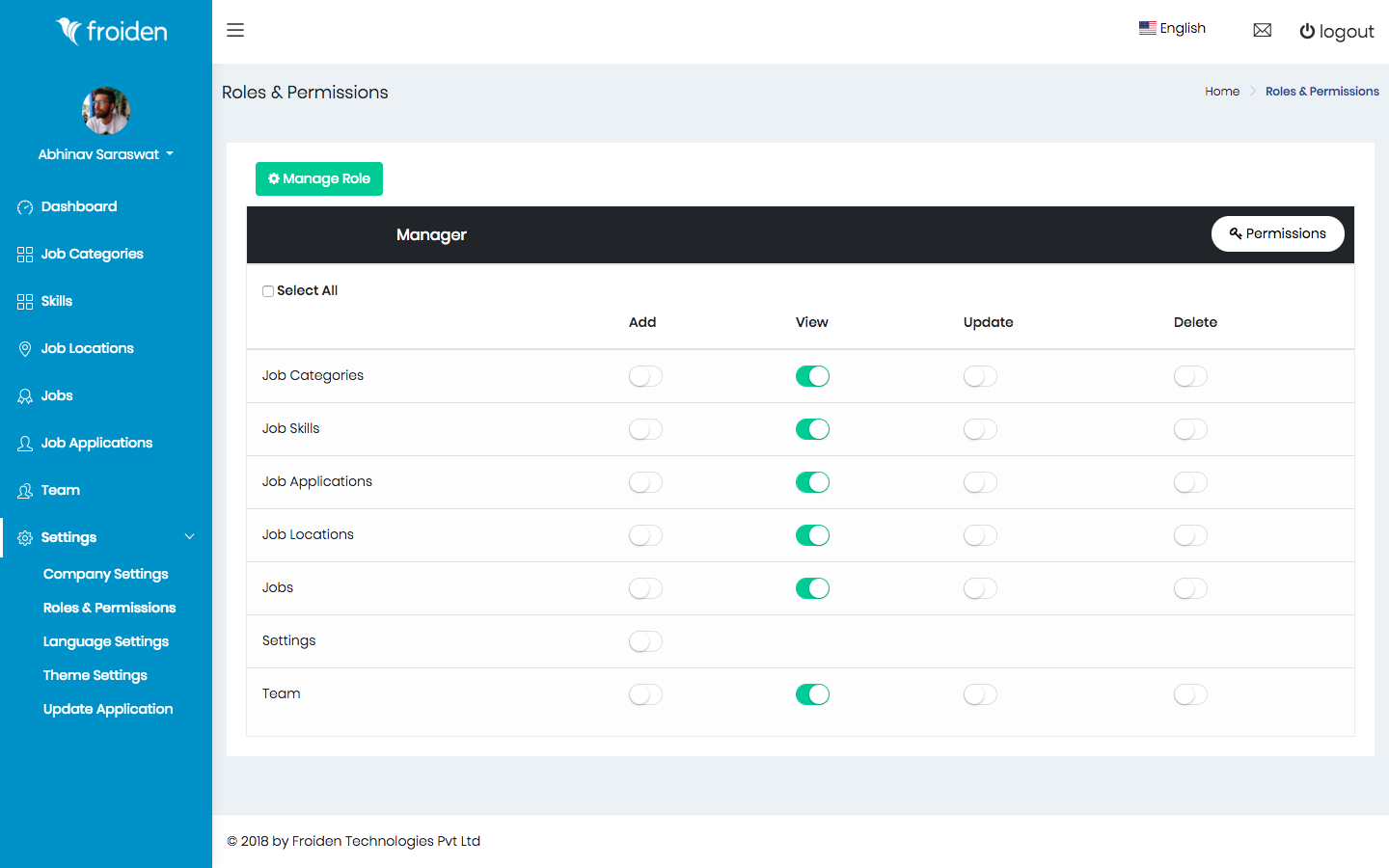Disable View permission for Job Categories
The image size is (1389, 868).
pos(812,376)
